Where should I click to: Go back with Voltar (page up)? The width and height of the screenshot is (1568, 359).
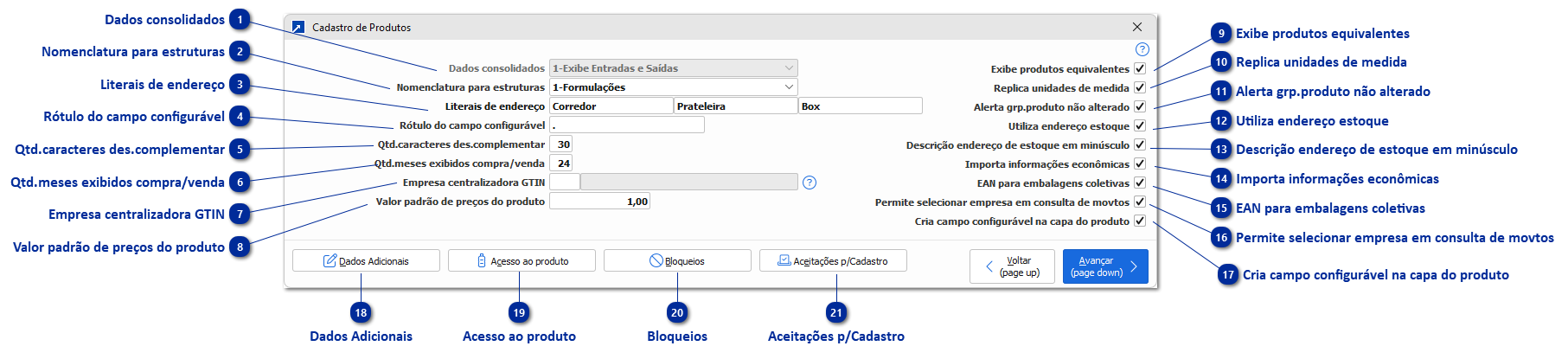(1012, 266)
